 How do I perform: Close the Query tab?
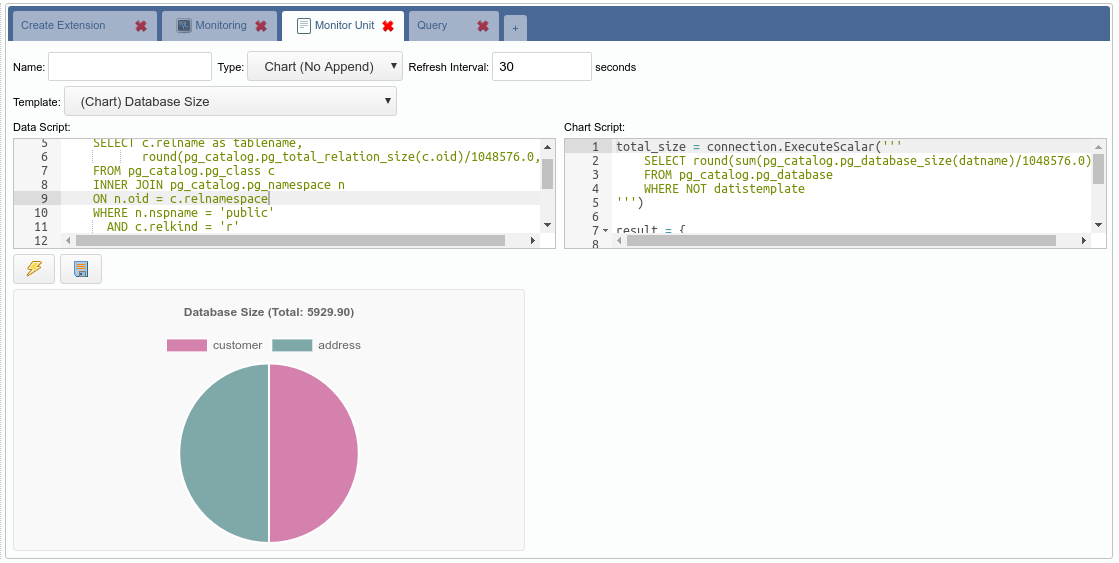[483, 26]
